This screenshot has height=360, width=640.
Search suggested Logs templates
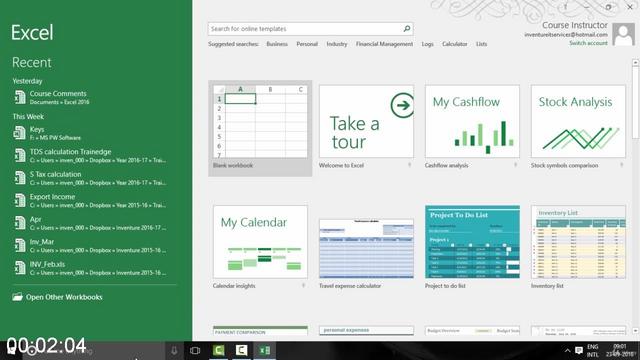coord(427,44)
